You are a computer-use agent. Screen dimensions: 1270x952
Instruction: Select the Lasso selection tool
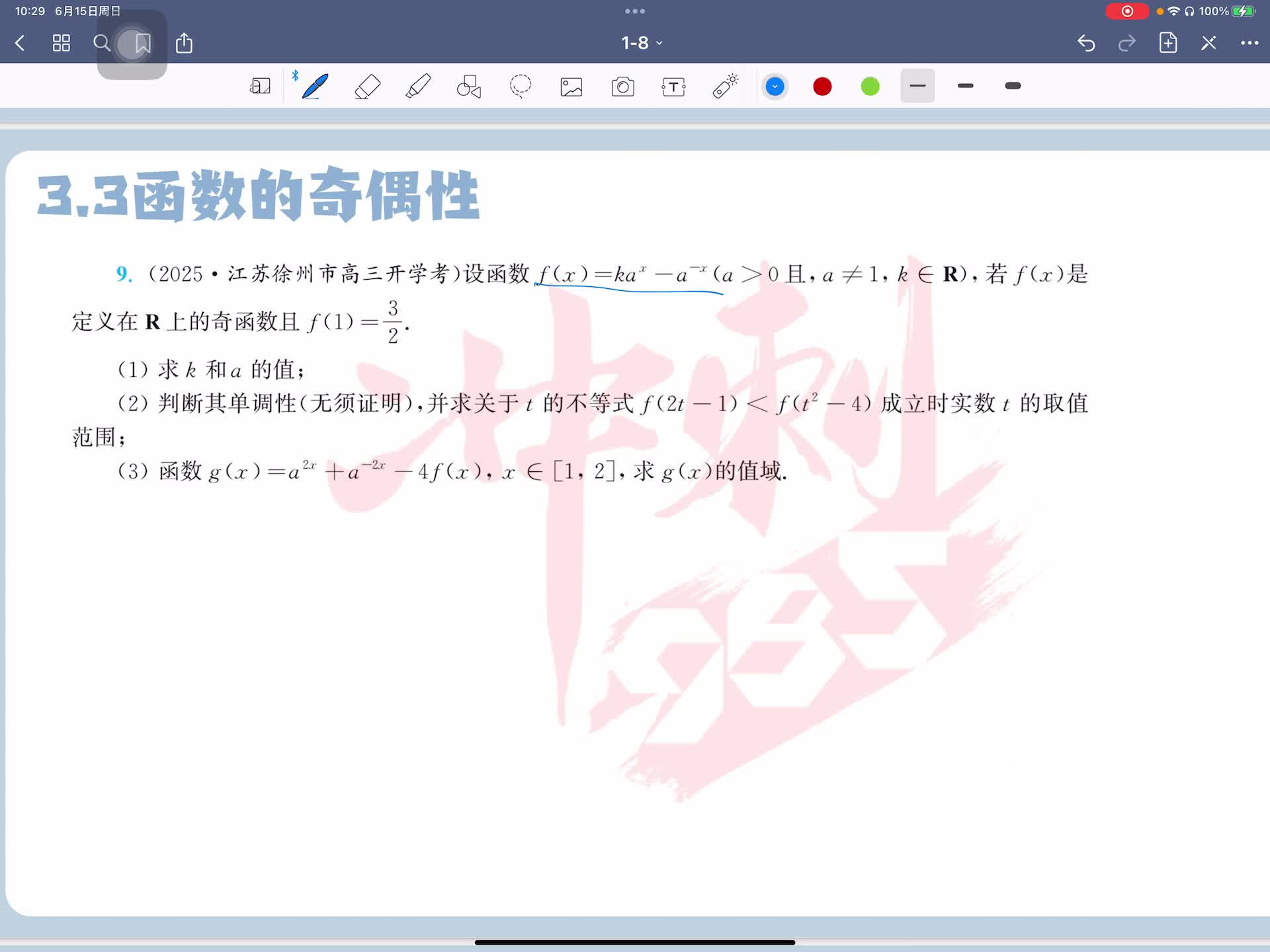tap(521, 87)
